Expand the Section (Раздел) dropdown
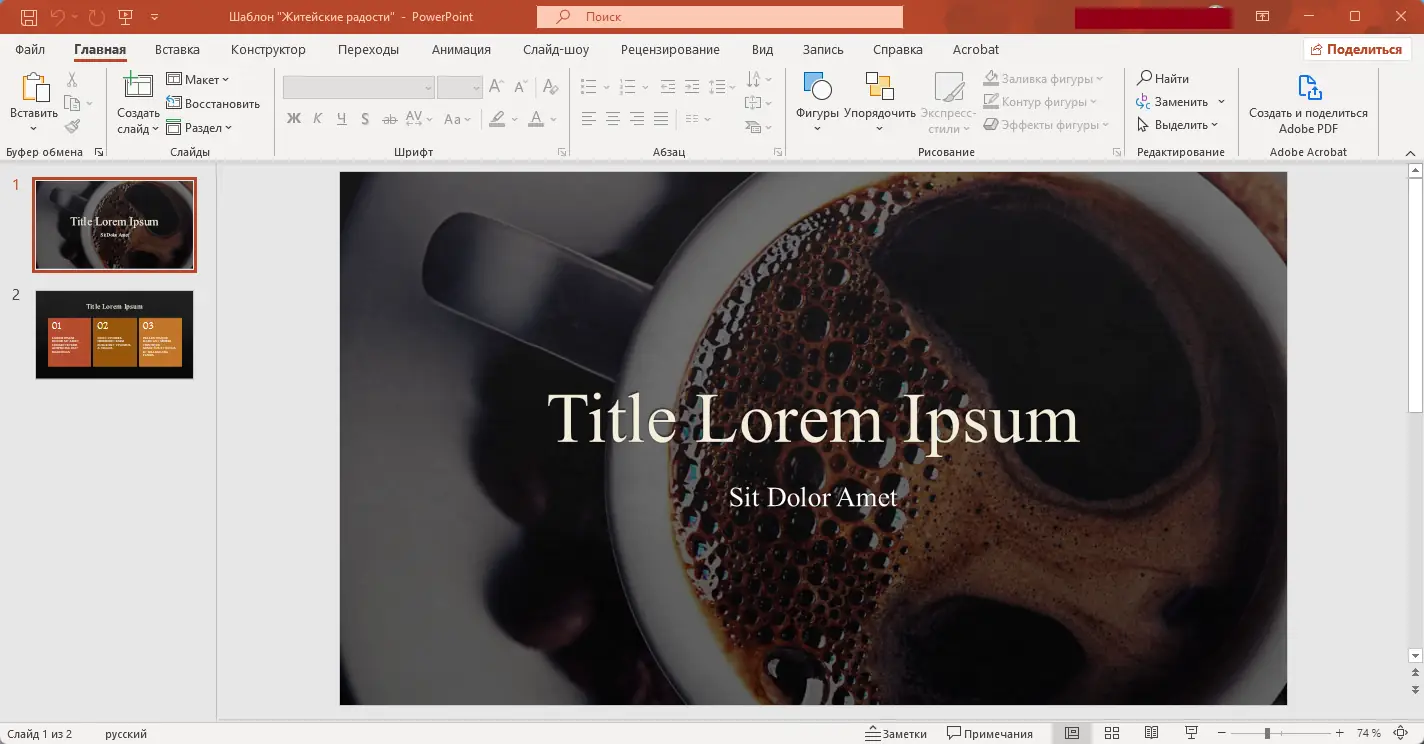Image resolution: width=1424 pixels, height=744 pixels. (x=201, y=128)
